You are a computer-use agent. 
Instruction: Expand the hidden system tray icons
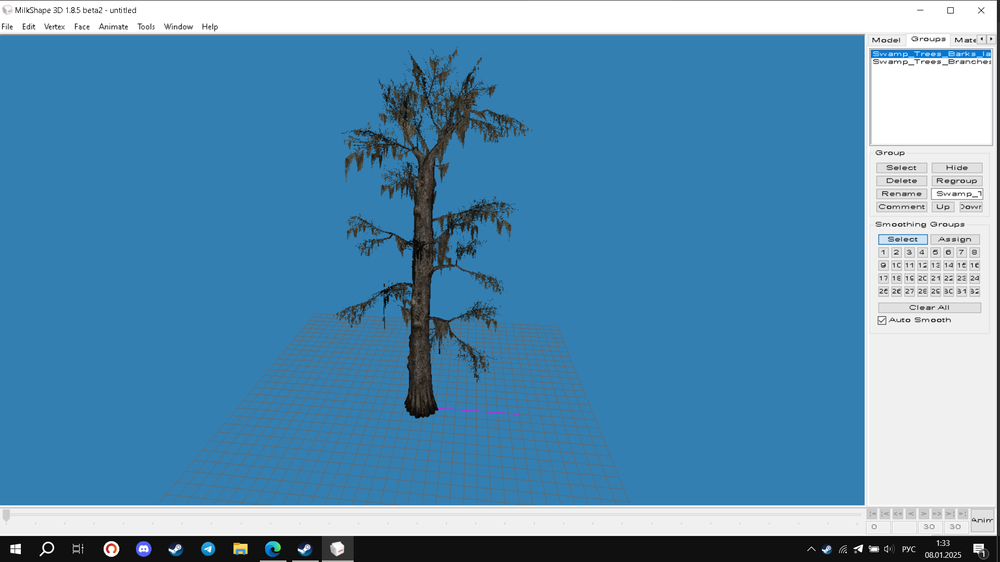click(811, 549)
